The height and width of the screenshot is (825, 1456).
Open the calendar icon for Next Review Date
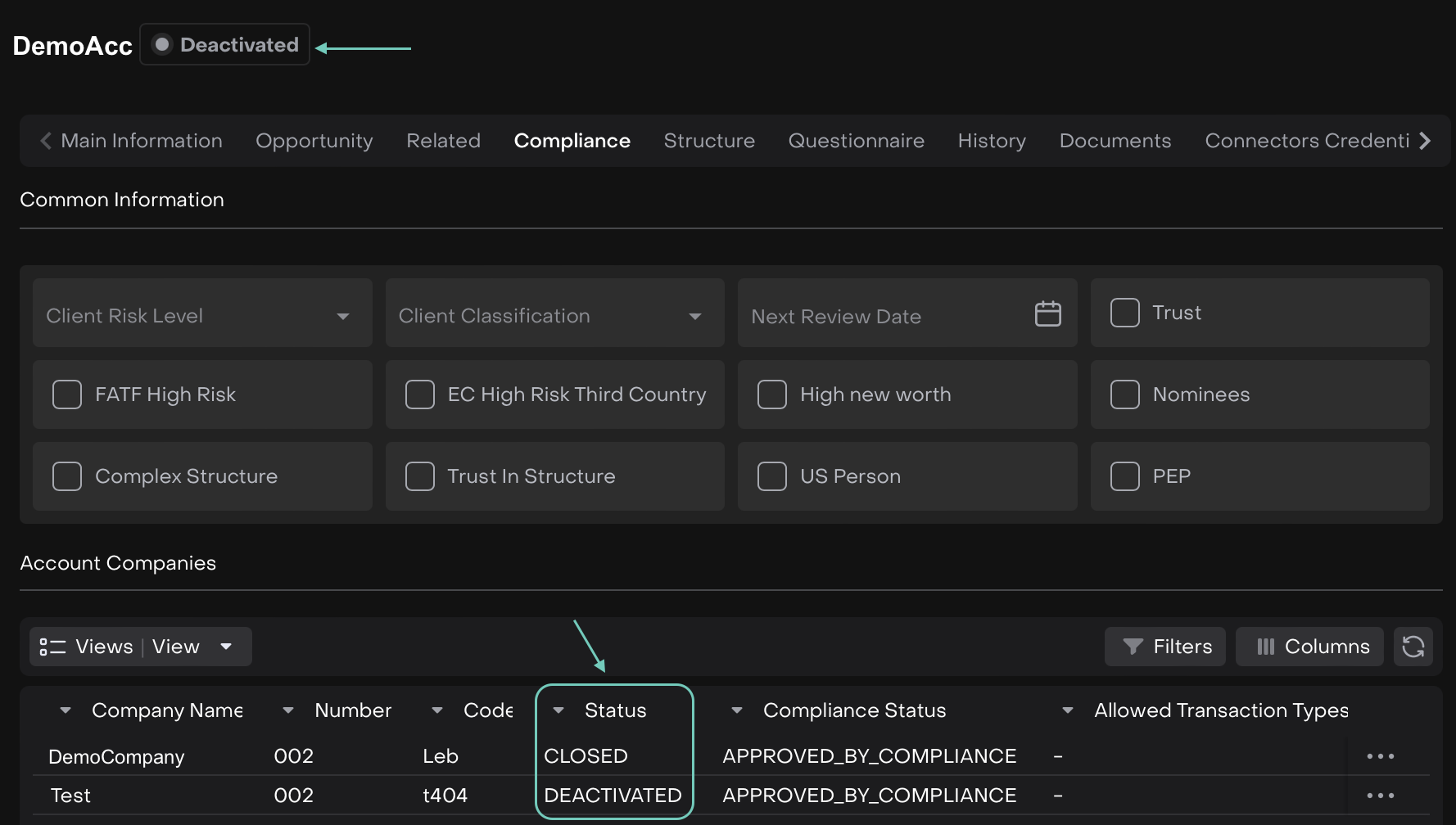1047,313
